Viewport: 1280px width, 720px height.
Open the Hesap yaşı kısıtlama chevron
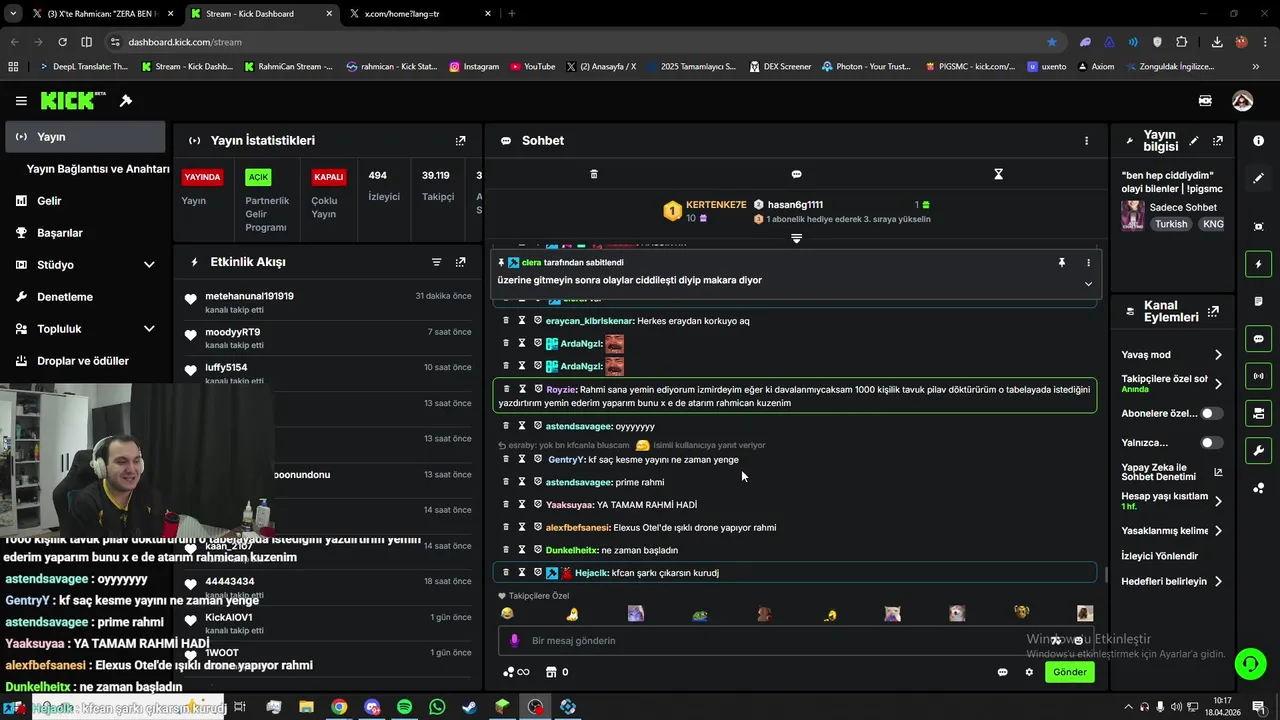pos(1218,501)
